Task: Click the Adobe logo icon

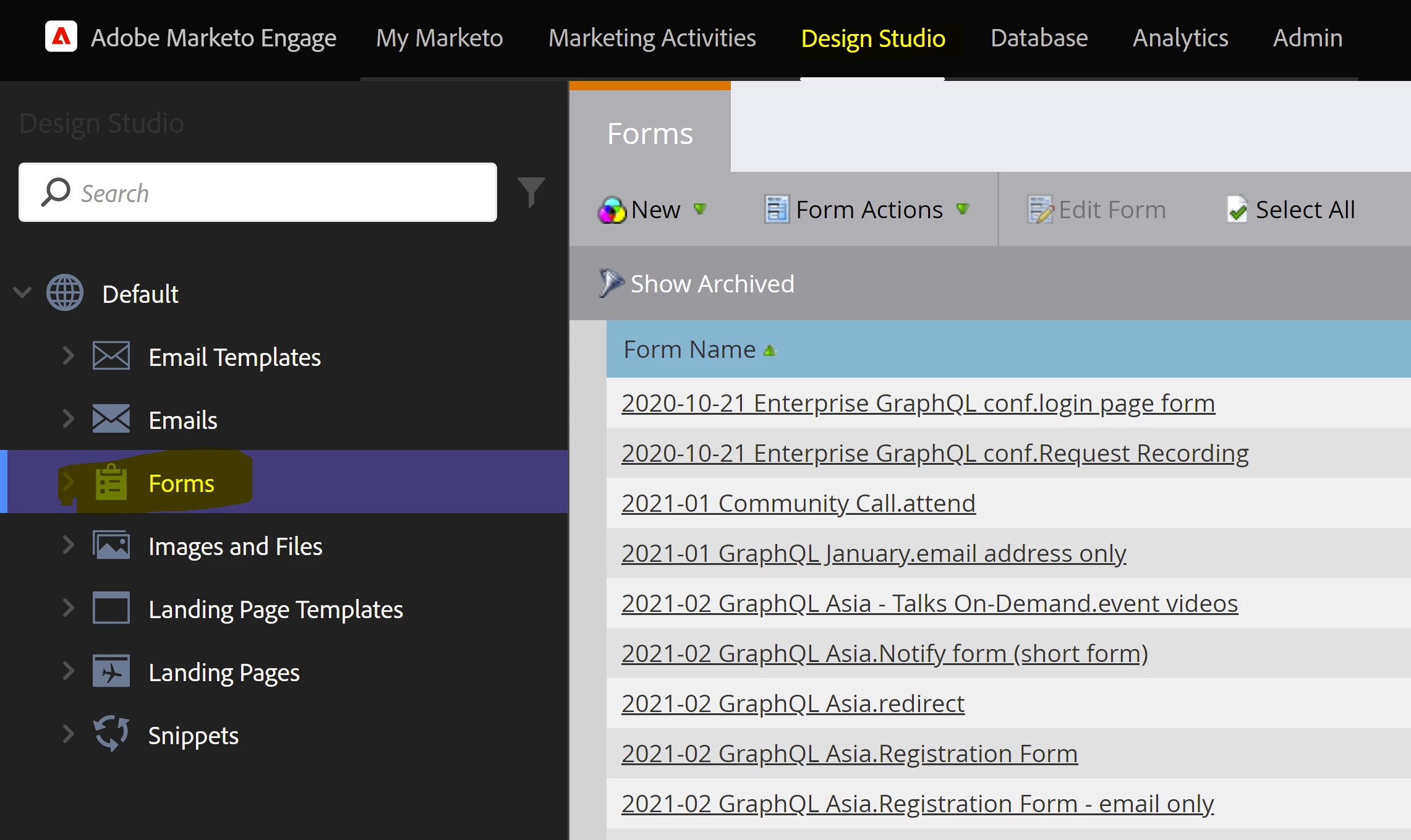Action: coord(61,37)
